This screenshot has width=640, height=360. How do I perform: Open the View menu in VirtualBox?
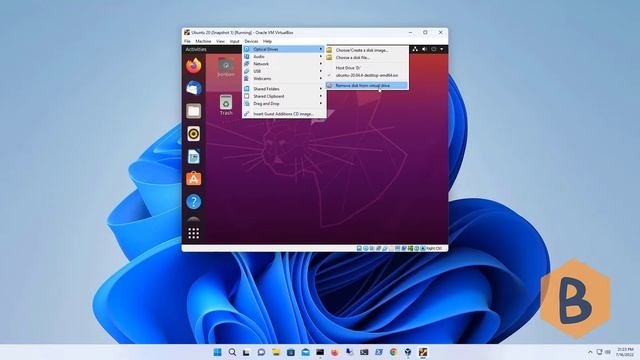pos(220,41)
